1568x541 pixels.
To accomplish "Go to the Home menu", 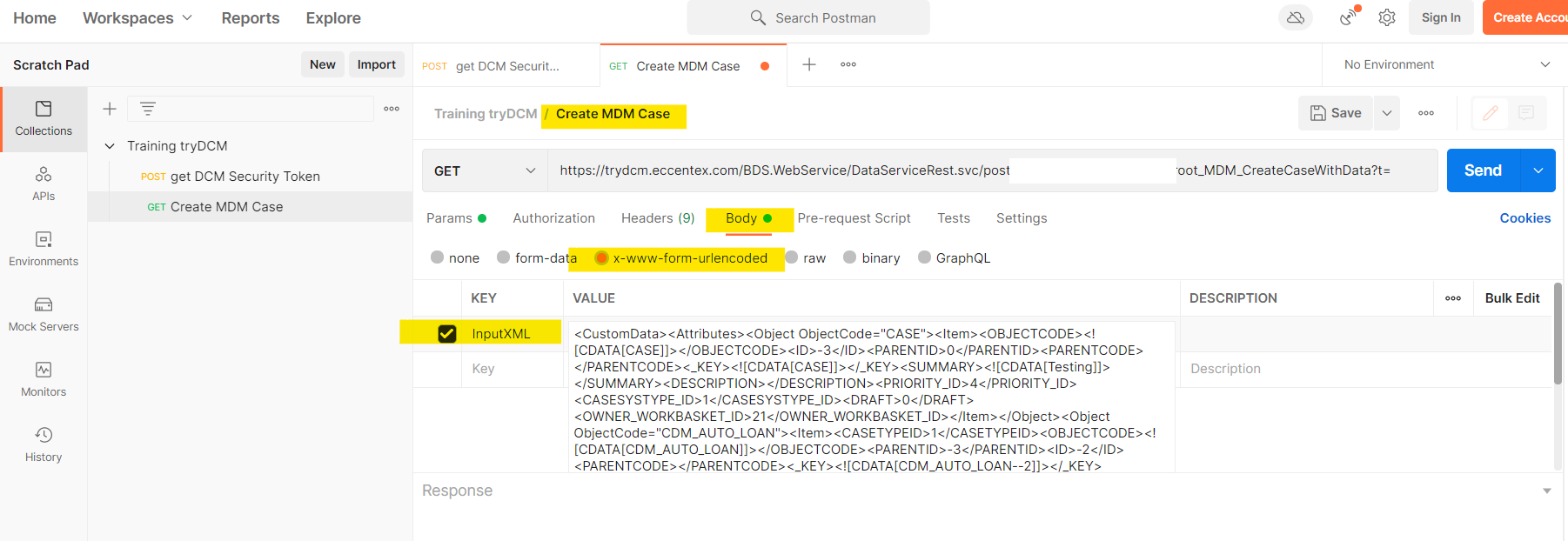I will coord(35,18).
